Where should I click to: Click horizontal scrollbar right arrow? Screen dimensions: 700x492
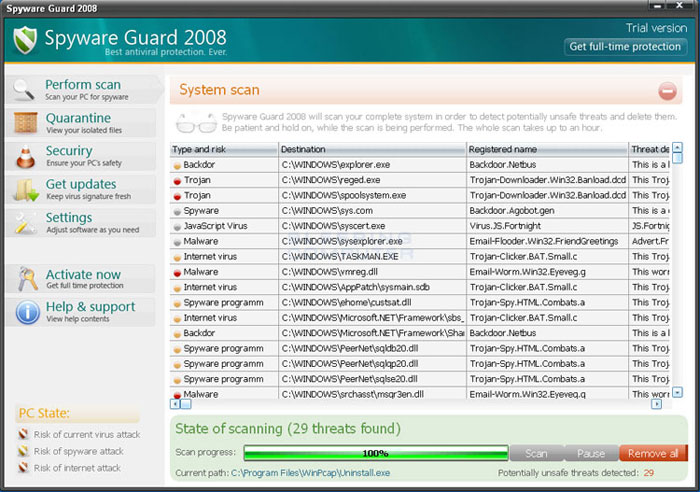(656, 404)
